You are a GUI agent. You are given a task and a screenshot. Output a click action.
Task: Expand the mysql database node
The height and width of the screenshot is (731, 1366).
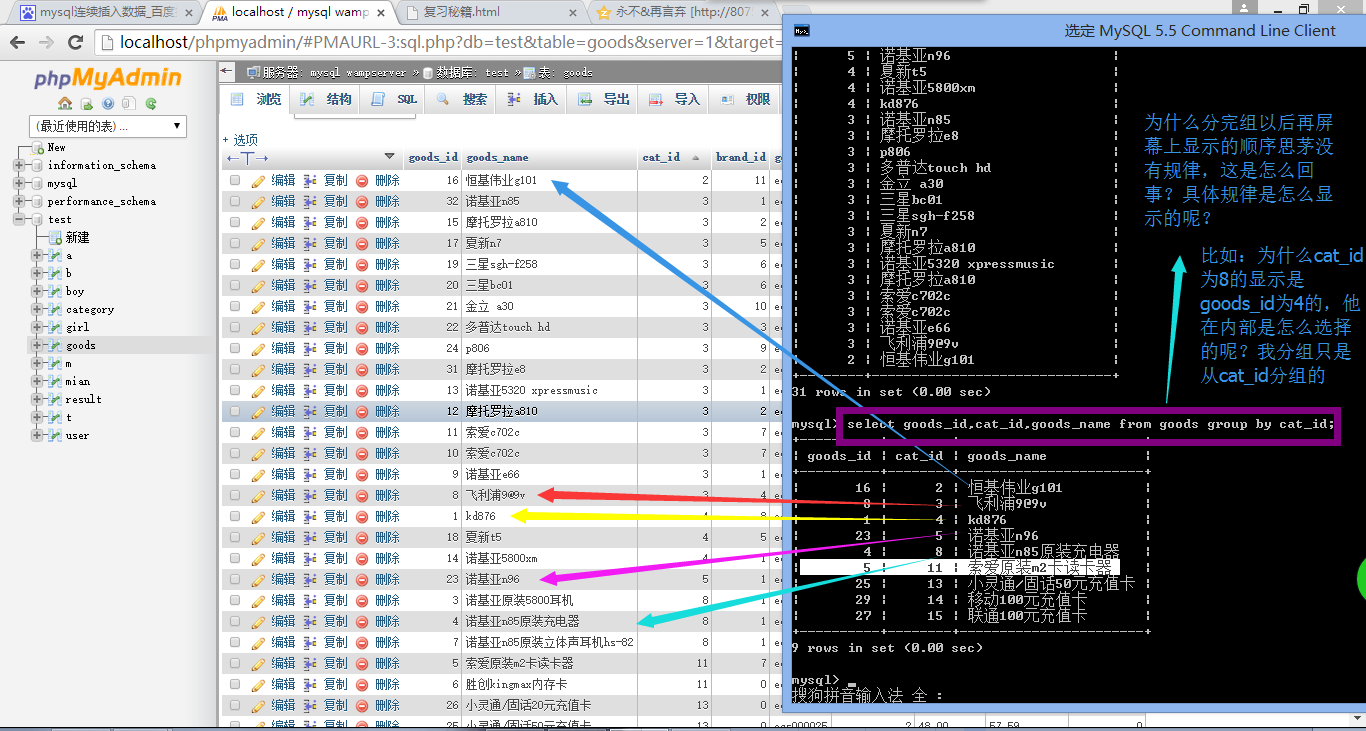click(18, 183)
